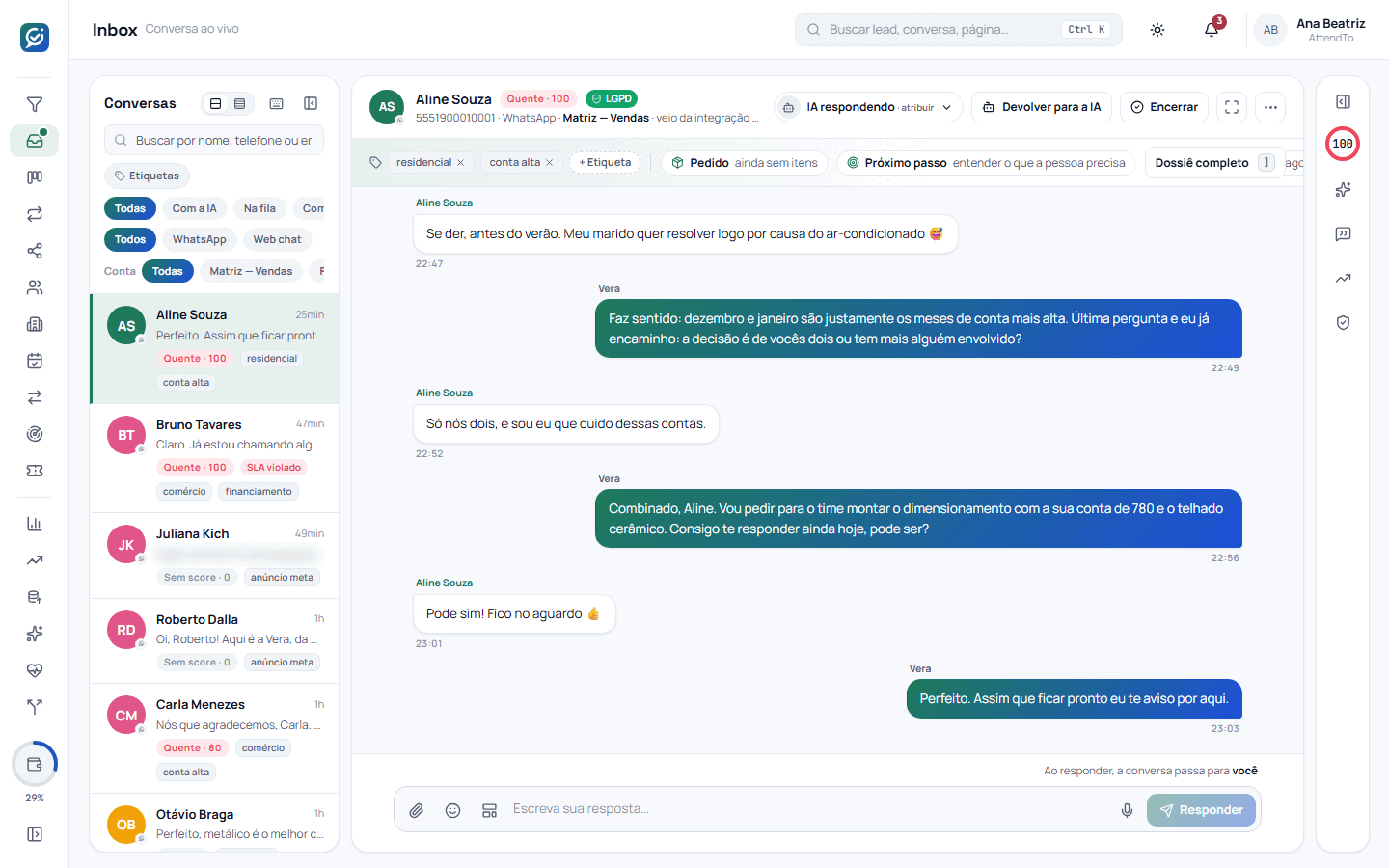Remove the residencial tag

461,163
